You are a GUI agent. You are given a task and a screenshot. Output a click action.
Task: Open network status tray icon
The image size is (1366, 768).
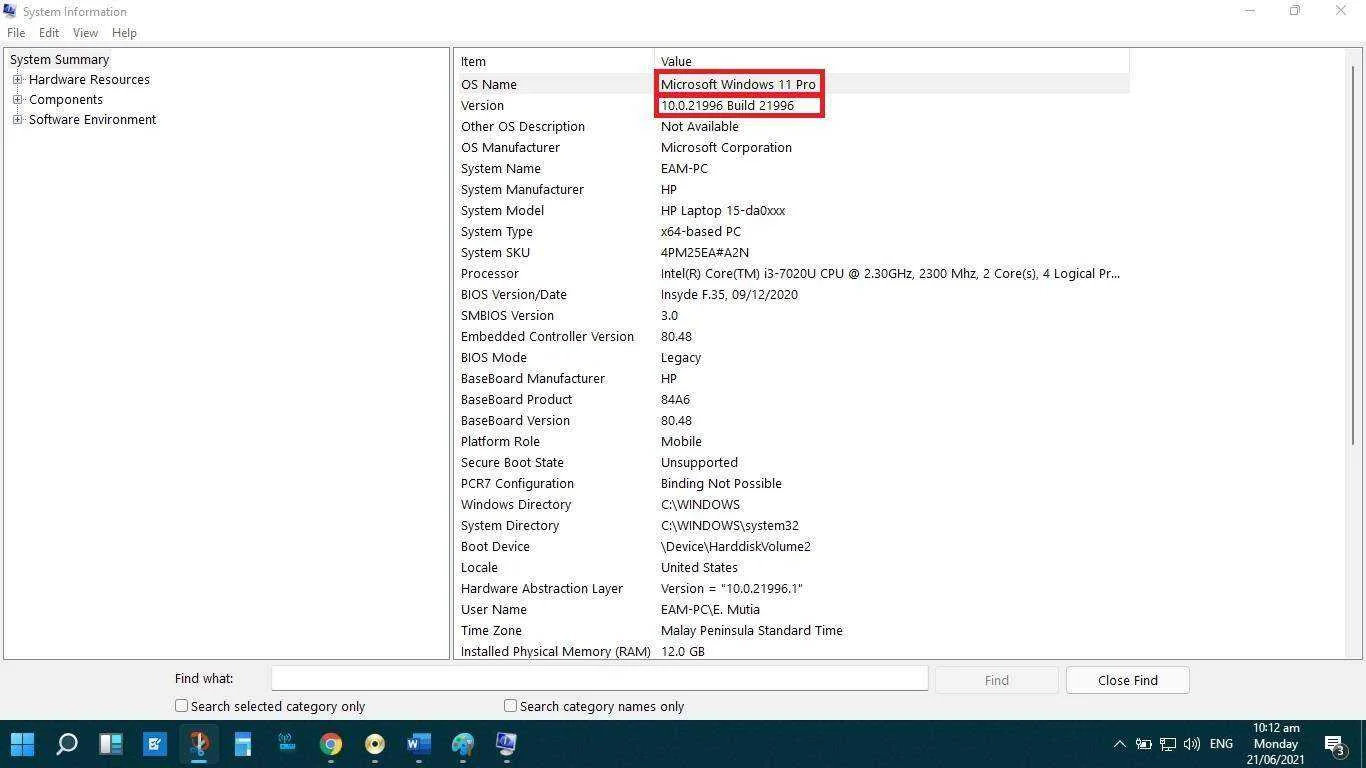pos(1167,744)
